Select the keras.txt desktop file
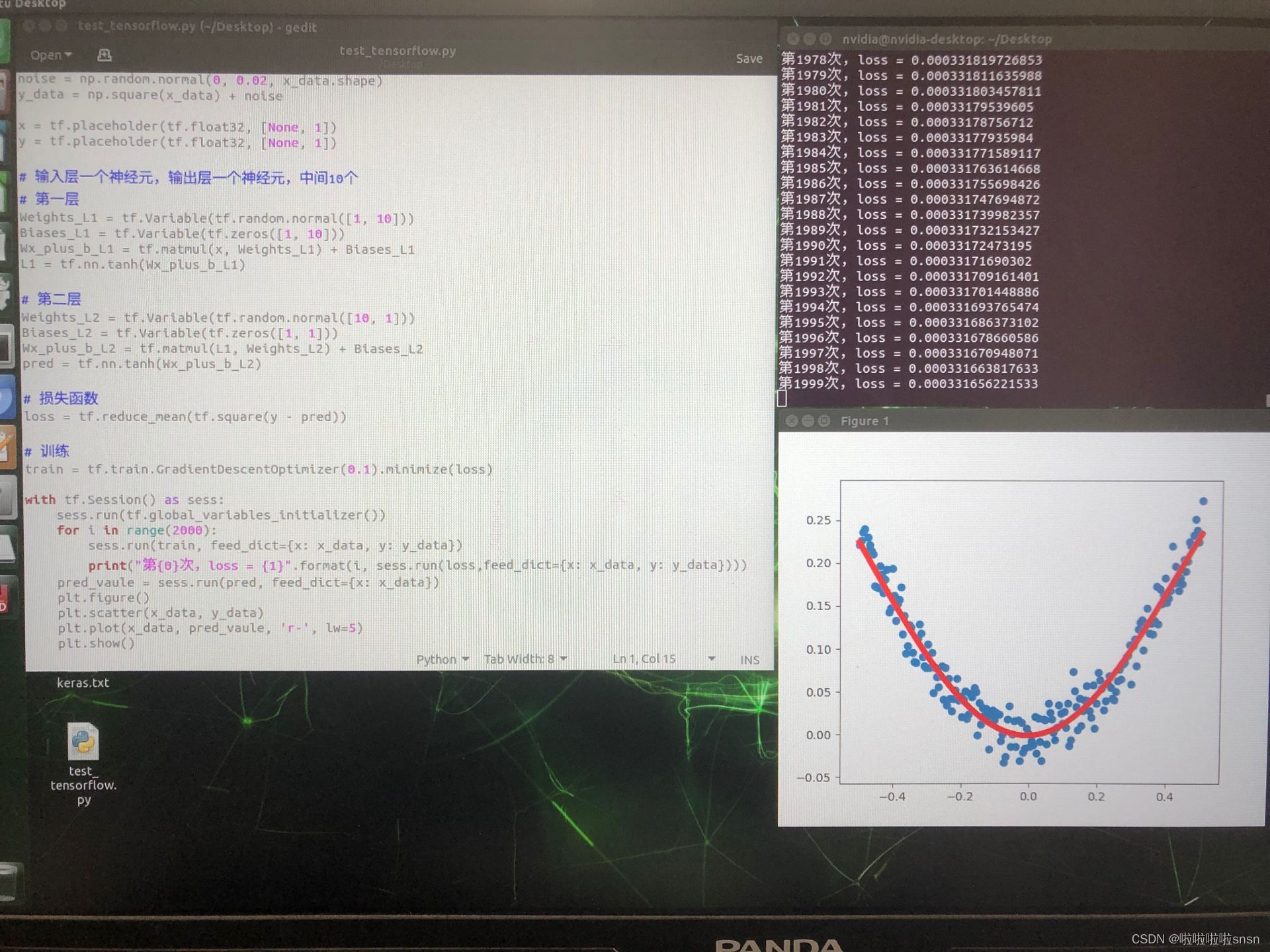 (83, 682)
